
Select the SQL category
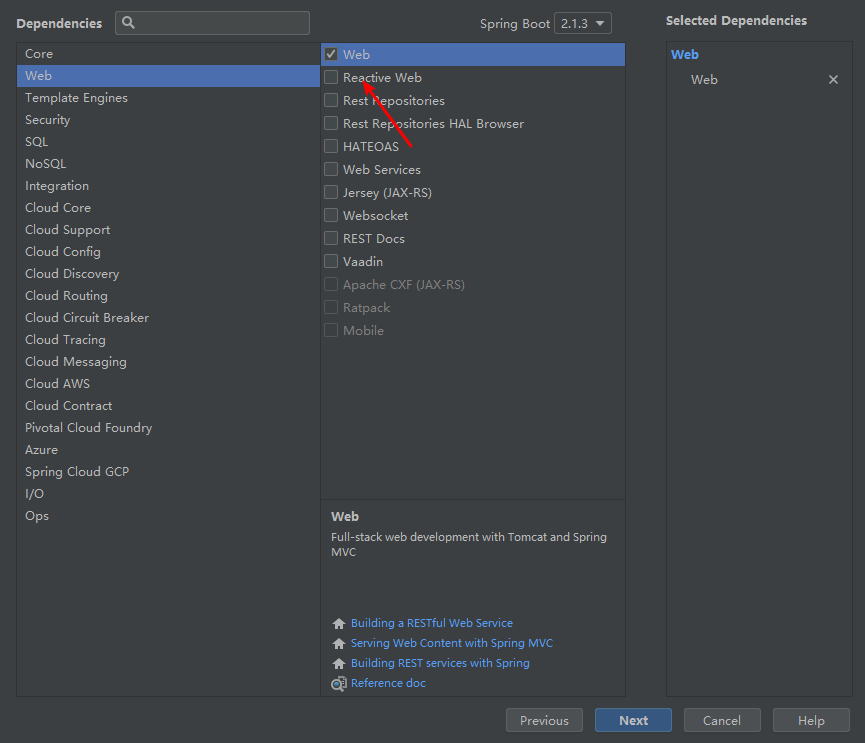37,142
